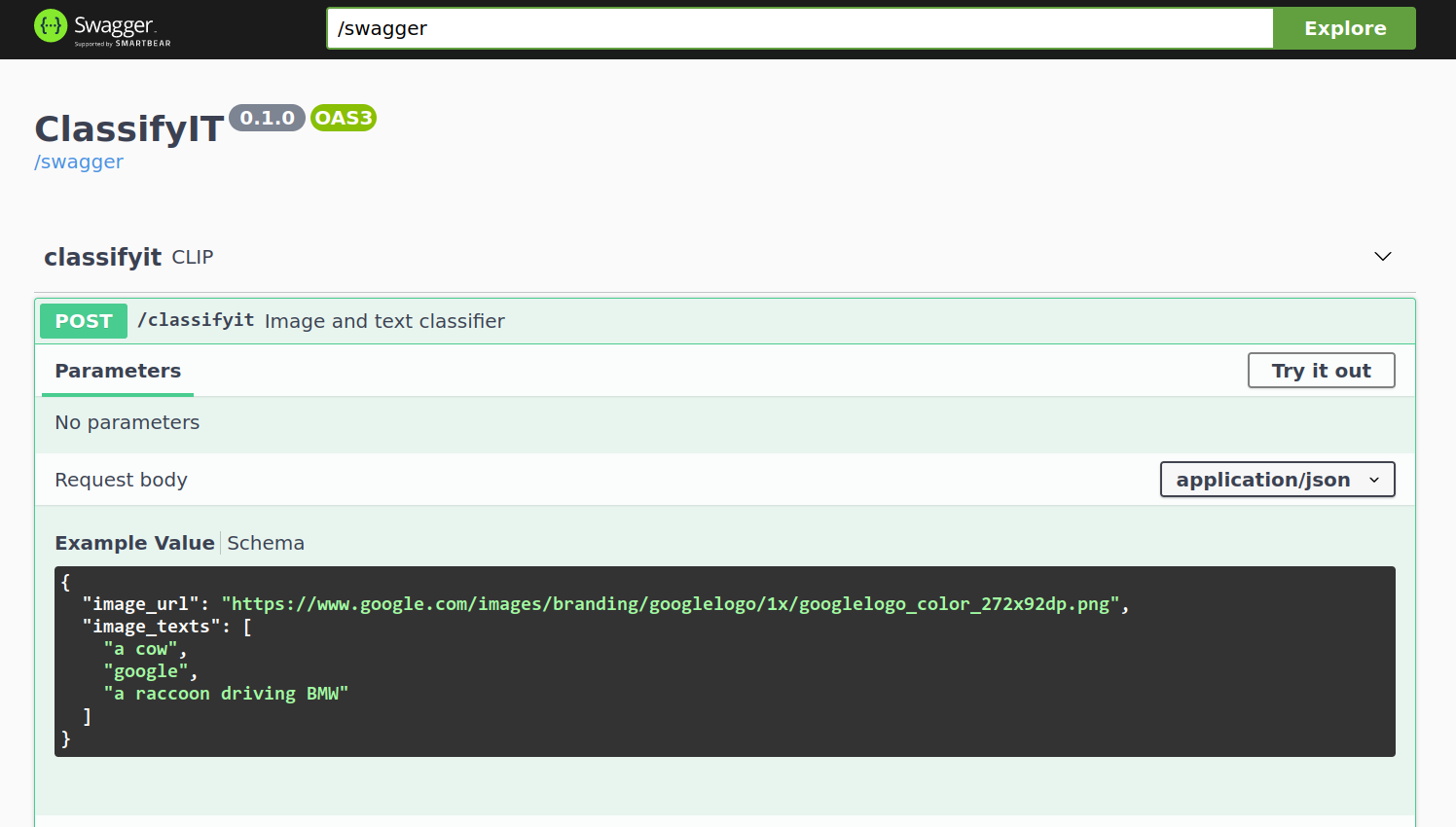Click the curly braces icon in Swagger logo
The height and width of the screenshot is (827, 1456).
pyautogui.click(x=51, y=25)
